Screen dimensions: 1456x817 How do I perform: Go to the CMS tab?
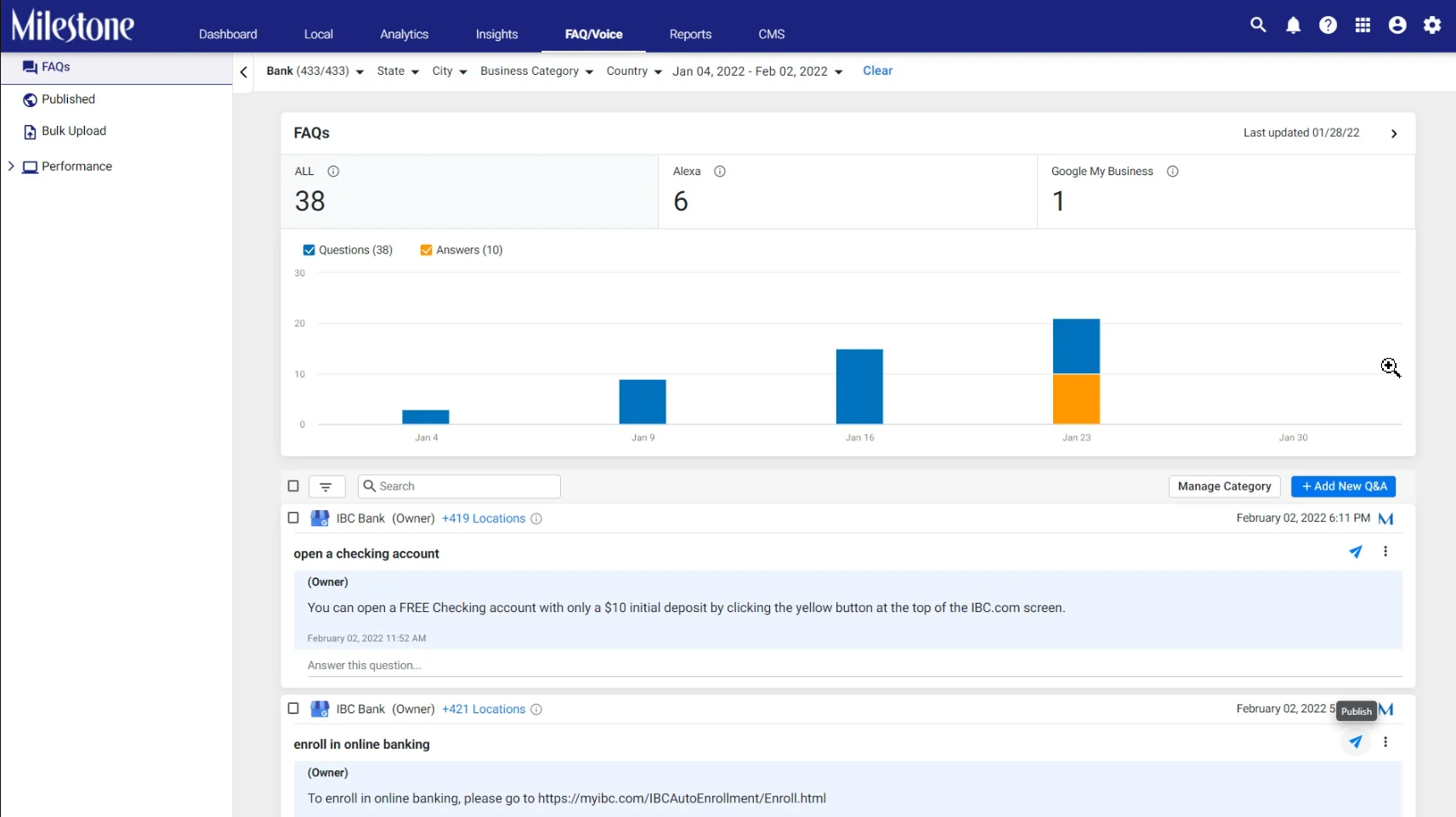(772, 34)
